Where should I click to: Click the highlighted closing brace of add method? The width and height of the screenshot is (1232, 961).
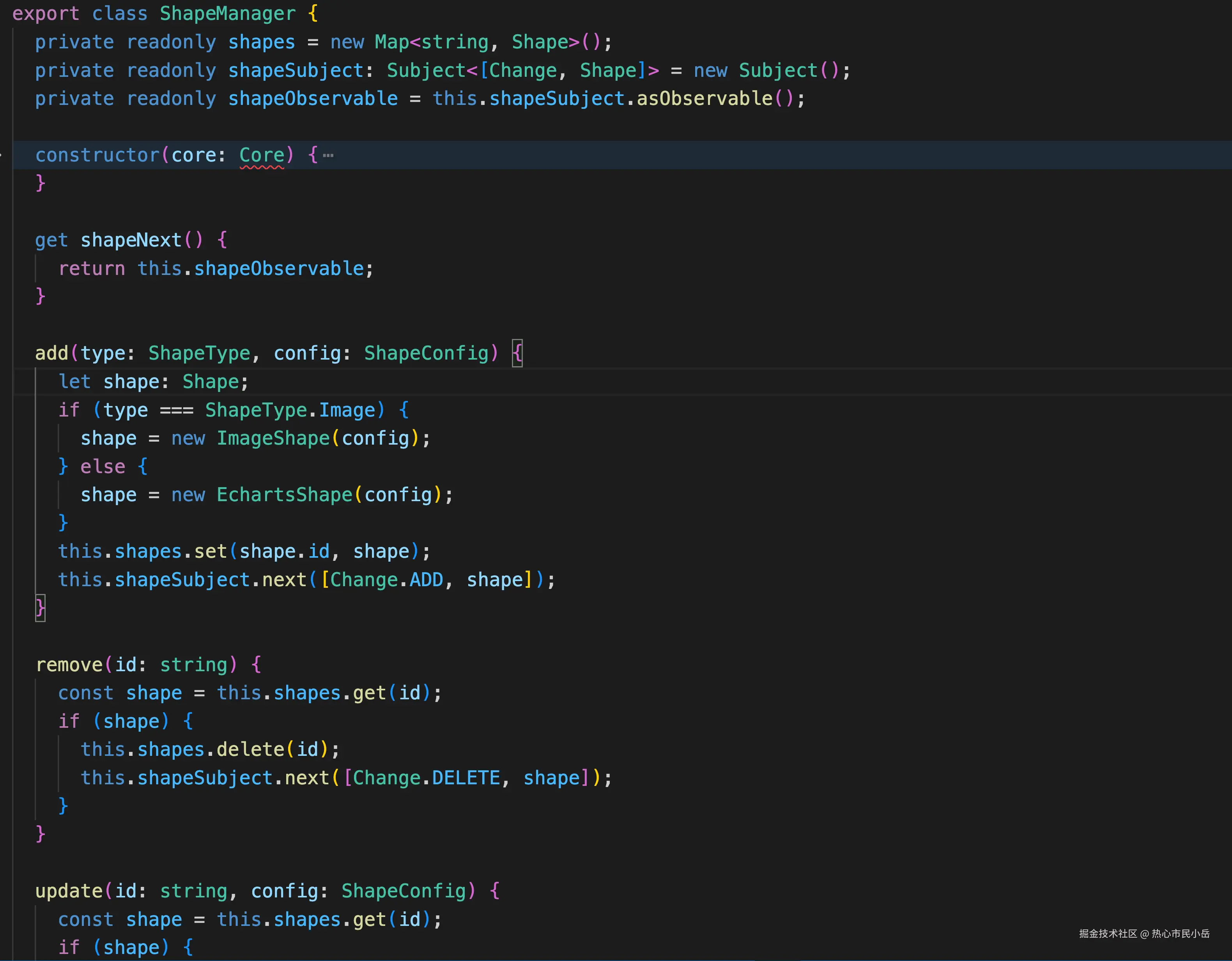40,608
